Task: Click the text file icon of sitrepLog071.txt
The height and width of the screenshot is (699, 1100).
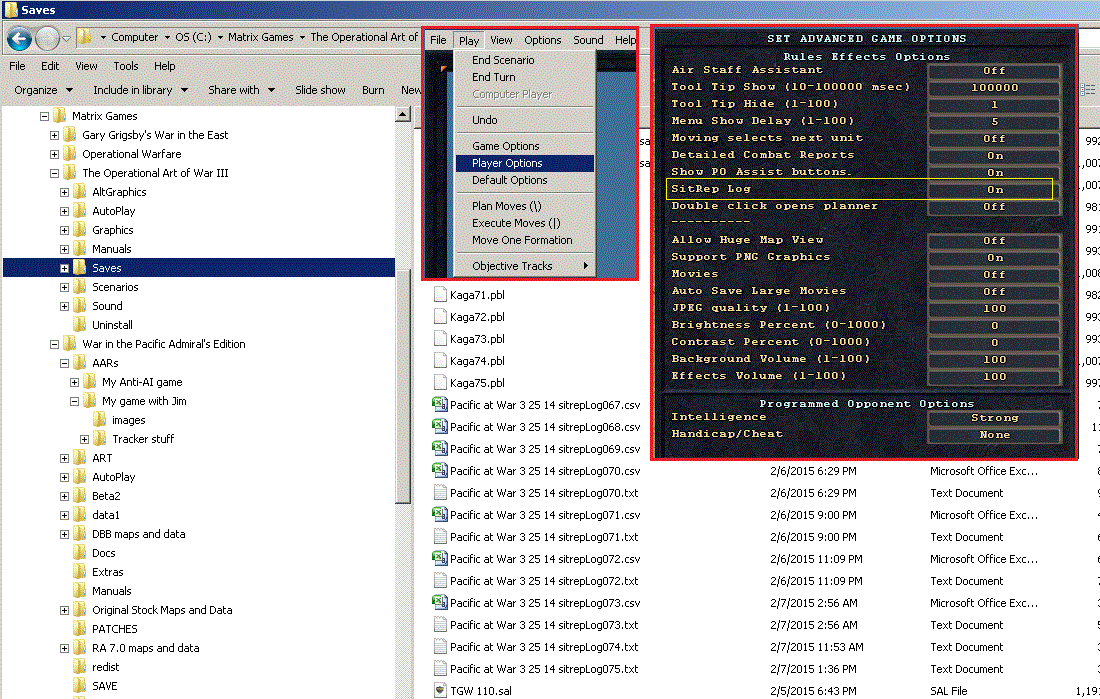Action: pos(440,537)
